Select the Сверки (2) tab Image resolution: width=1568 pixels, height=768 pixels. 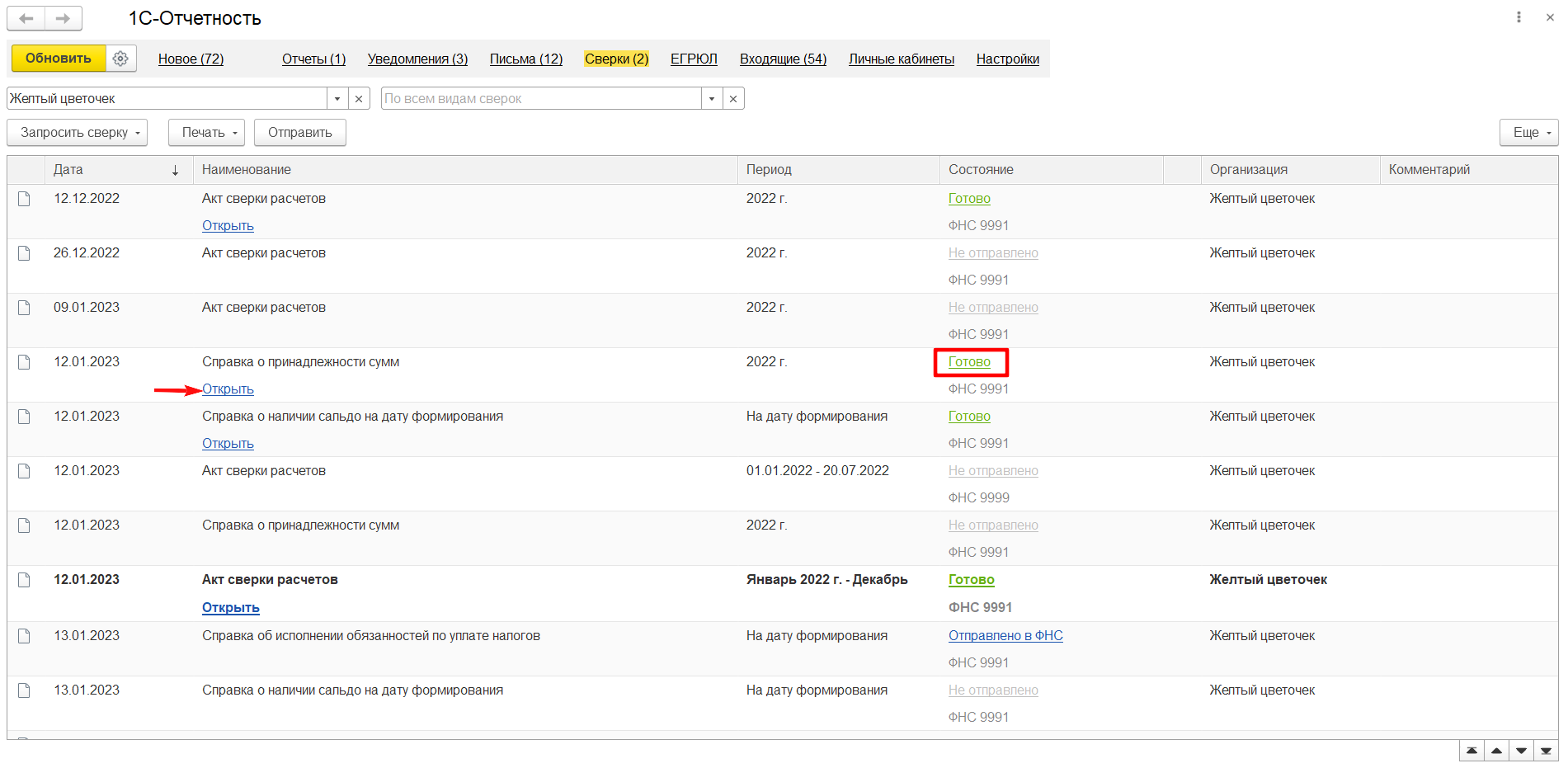point(617,59)
